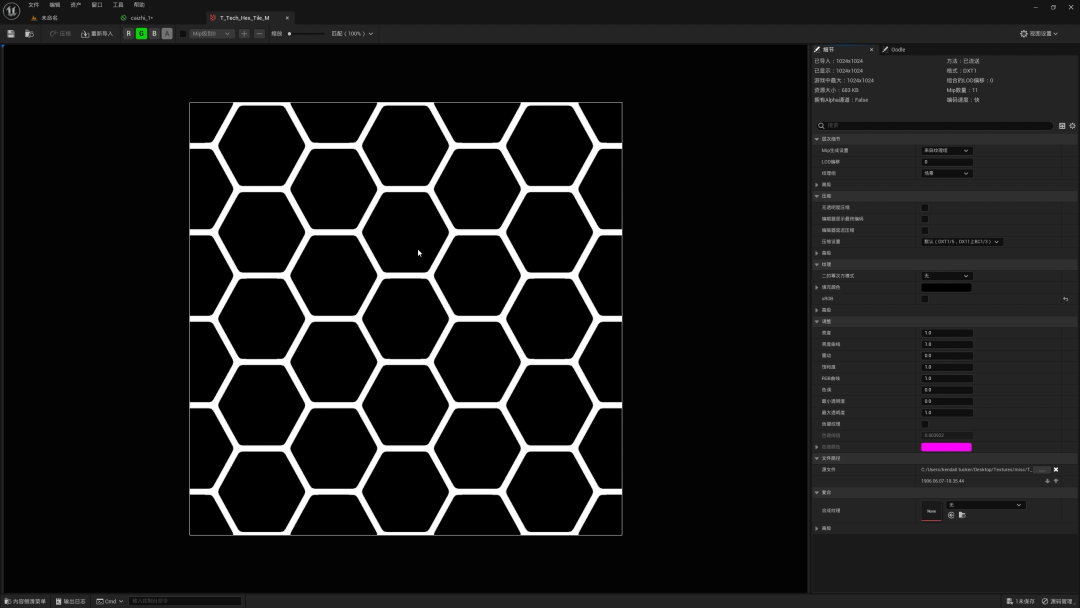
Task: Click the Browse to asset icon
Action: pos(29,33)
